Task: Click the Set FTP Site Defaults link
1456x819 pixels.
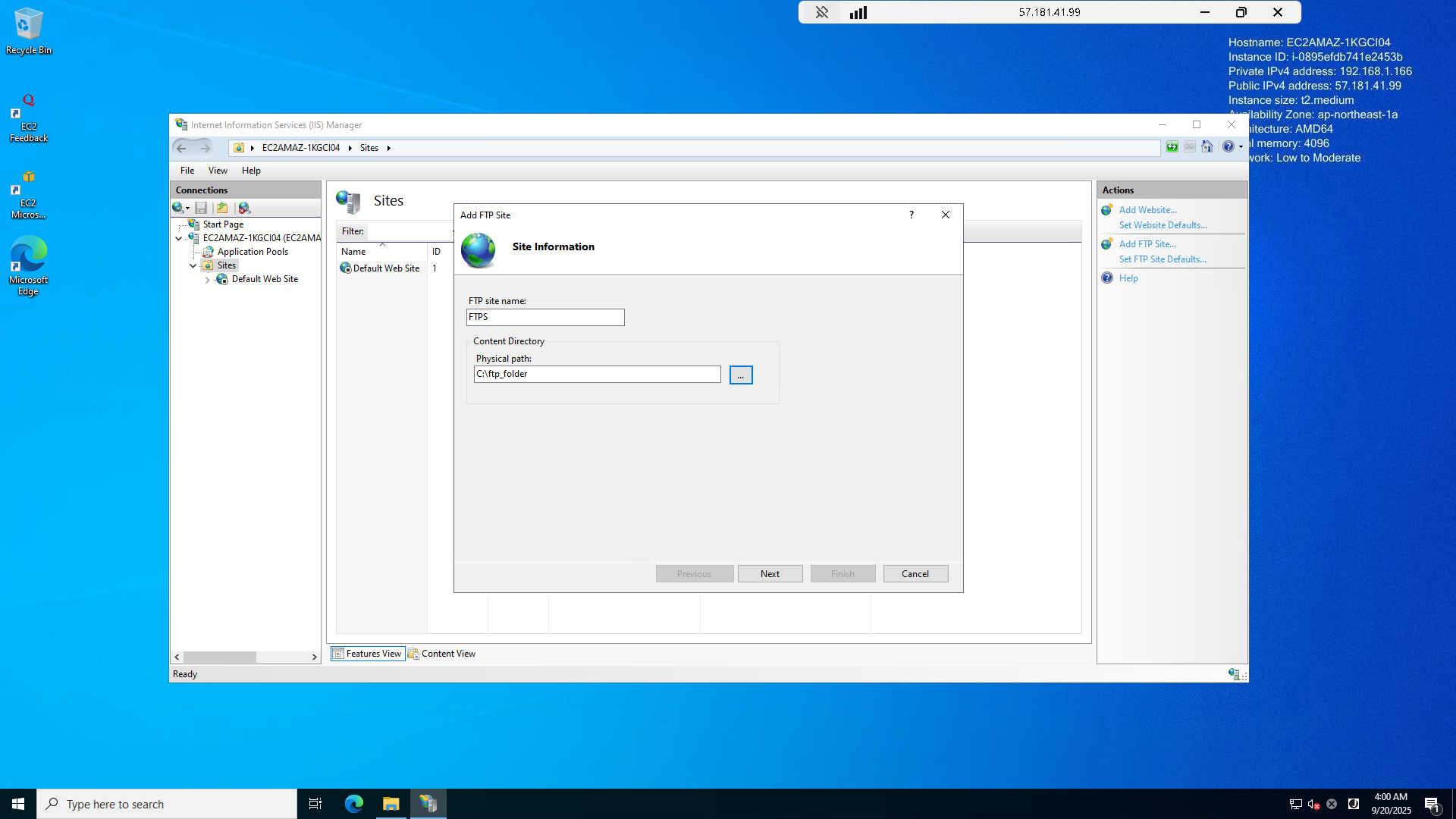Action: (x=1162, y=259)
